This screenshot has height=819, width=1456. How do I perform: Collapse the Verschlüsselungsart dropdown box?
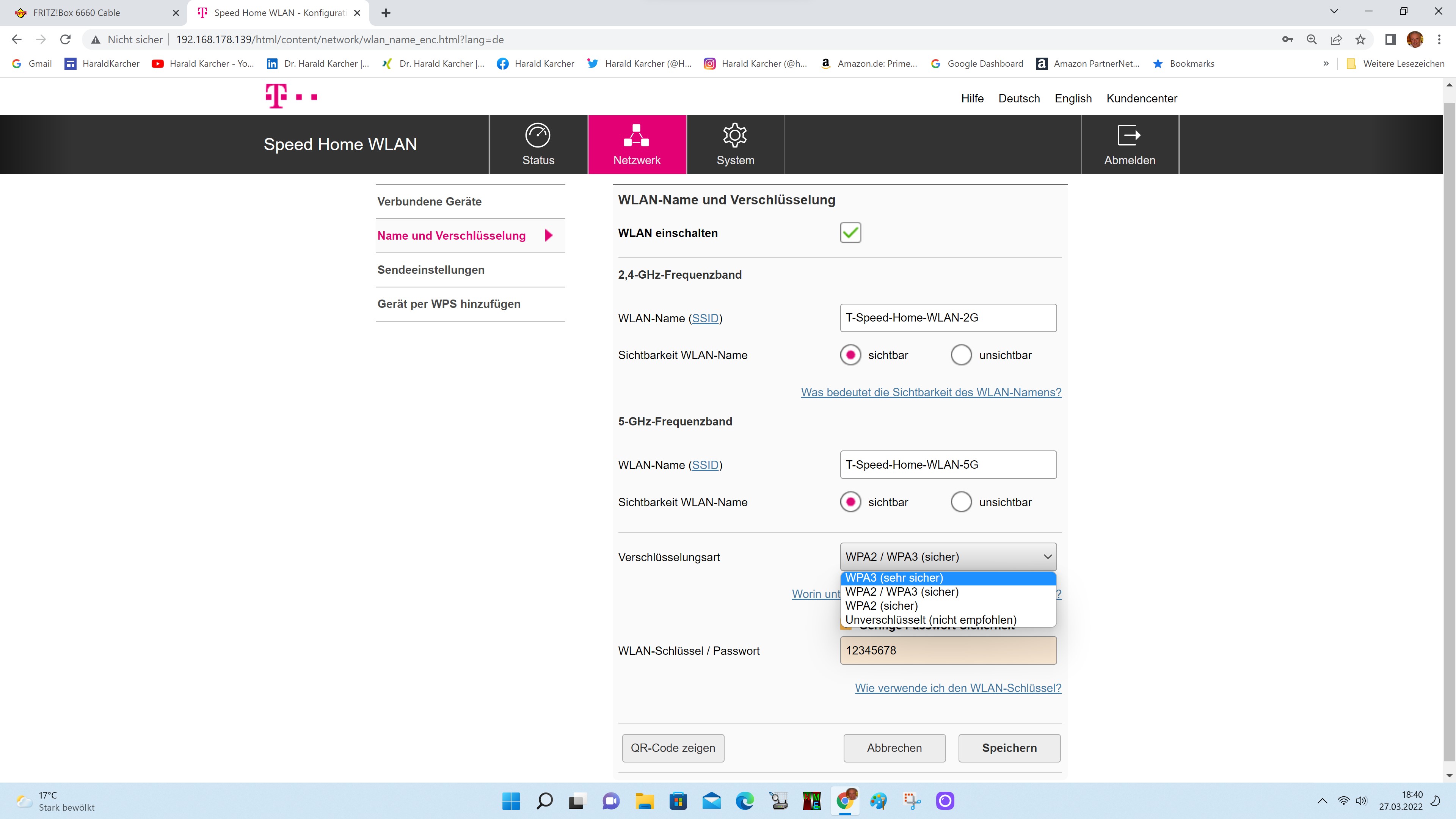(947, 557)
